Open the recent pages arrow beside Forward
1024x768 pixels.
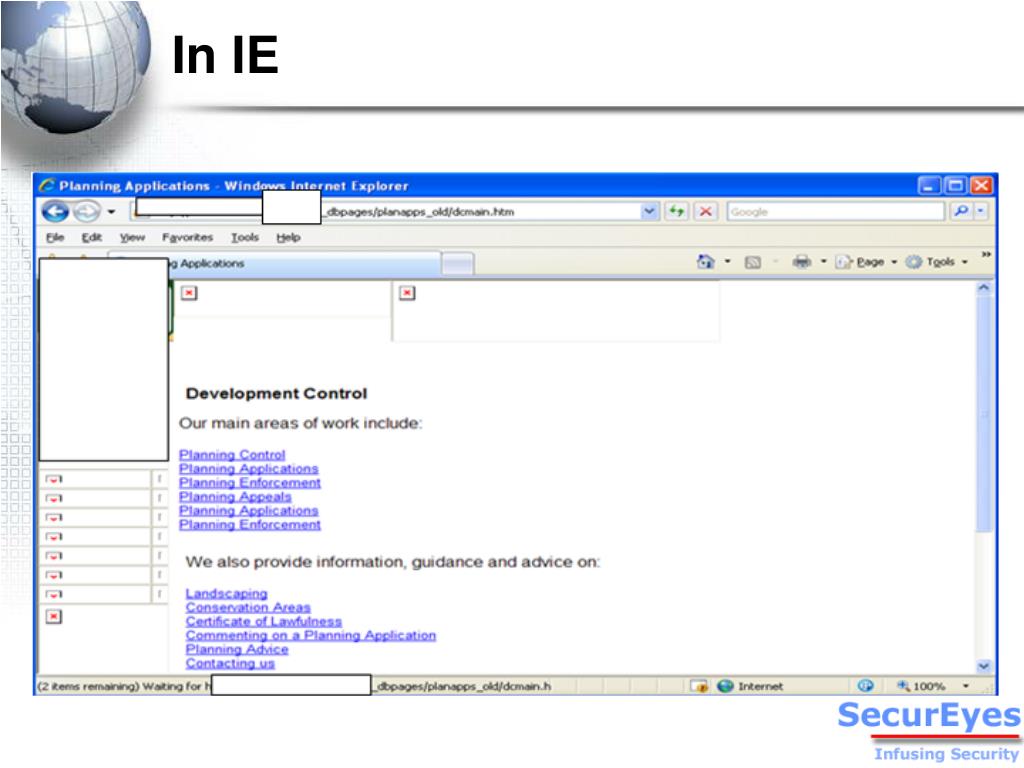click(x=112, y=212)
